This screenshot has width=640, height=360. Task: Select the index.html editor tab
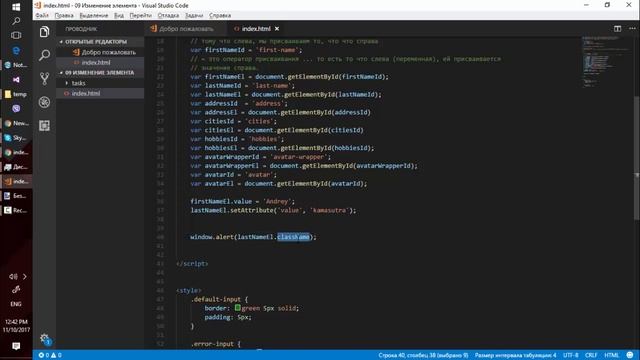point(256,29)
